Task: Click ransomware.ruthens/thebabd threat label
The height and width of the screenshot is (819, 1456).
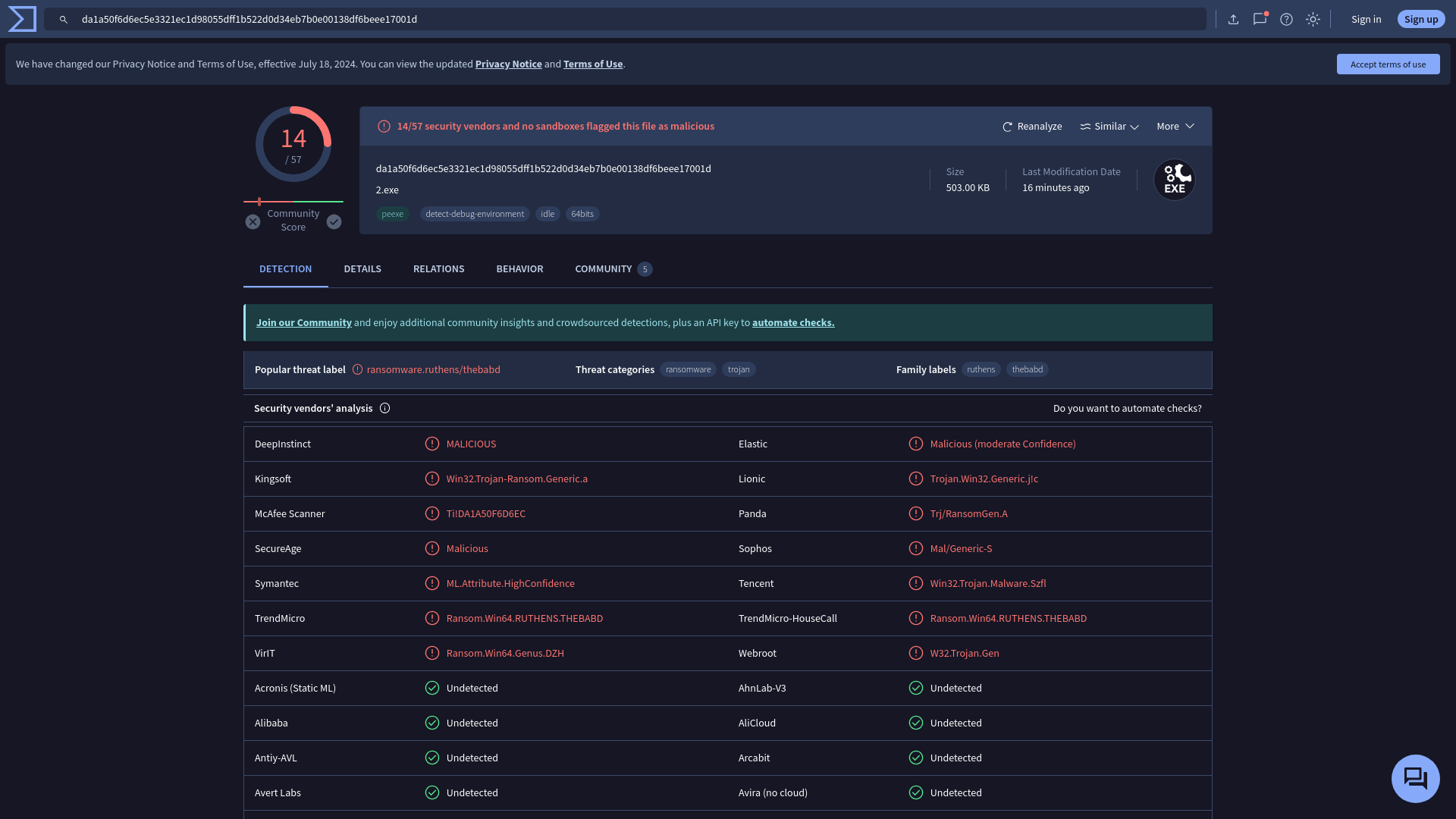Action: [434, 370]
